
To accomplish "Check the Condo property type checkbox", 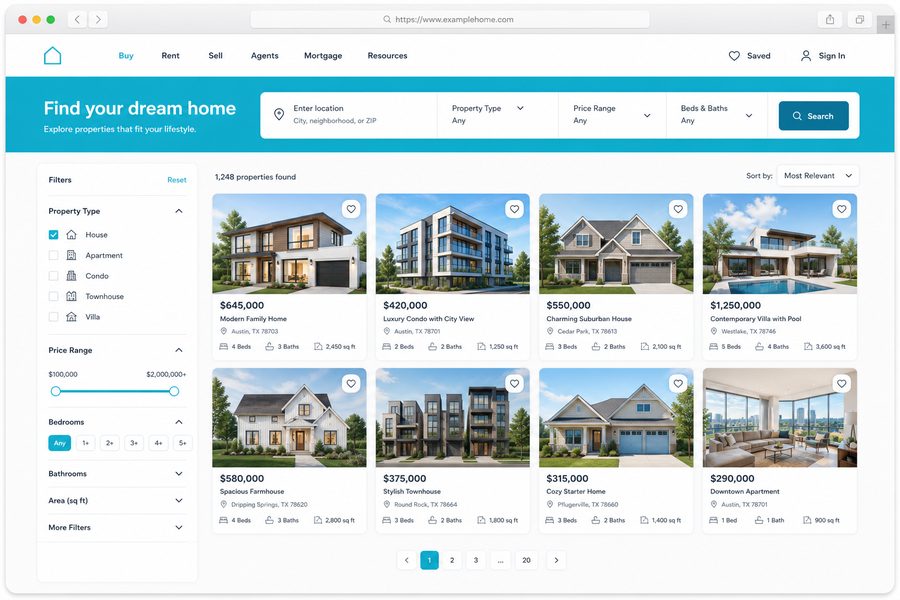I will pos(53,276).
